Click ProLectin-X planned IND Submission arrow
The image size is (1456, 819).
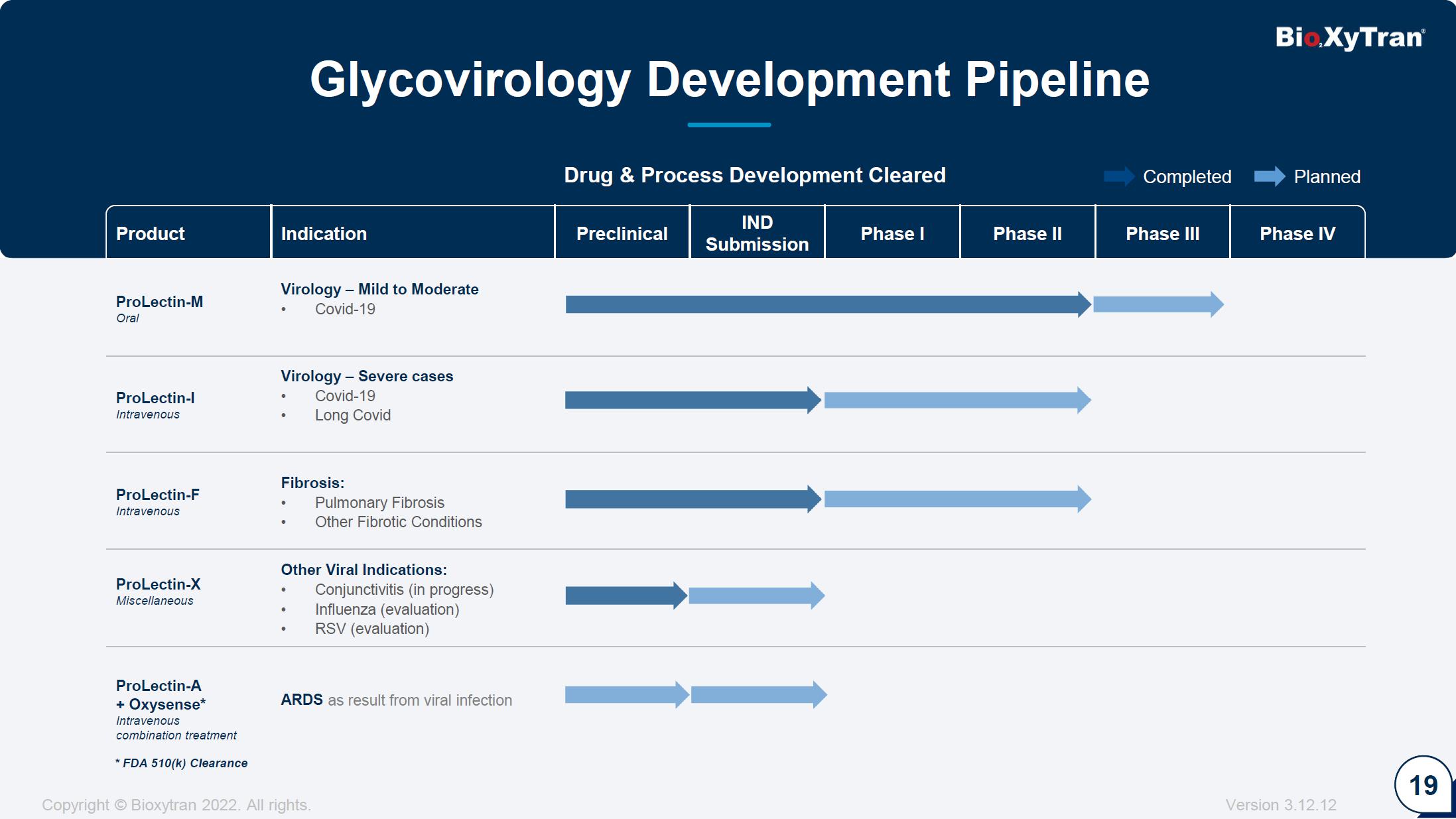757,596
